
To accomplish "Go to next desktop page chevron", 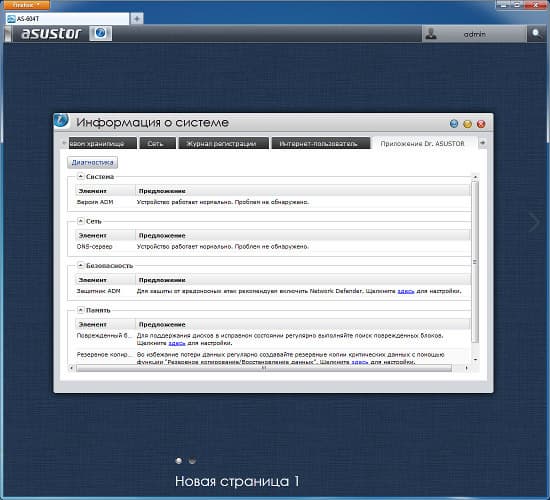I will 534,222.
